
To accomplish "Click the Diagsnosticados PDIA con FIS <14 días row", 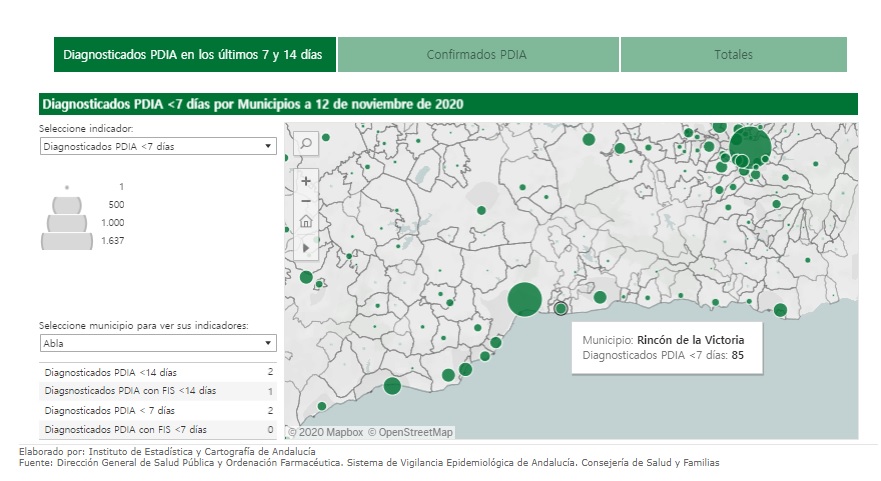I will [158, 391].
